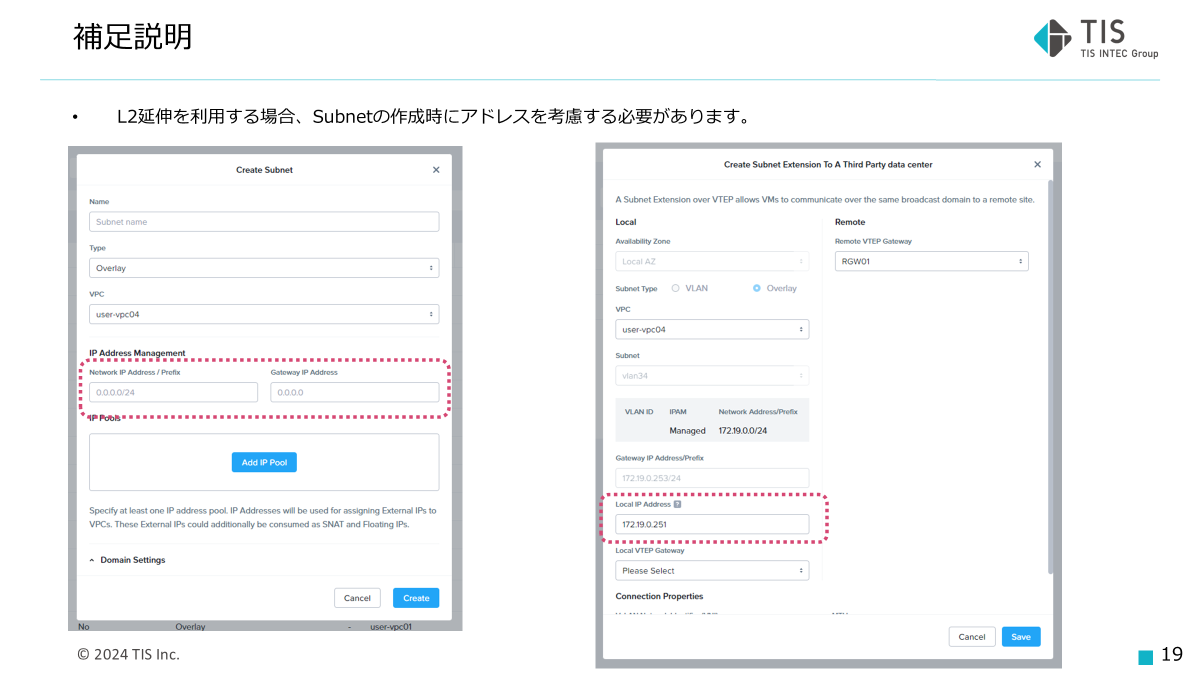Click the IP Address Management heading
1200x675 pixels.
[137, 353]
